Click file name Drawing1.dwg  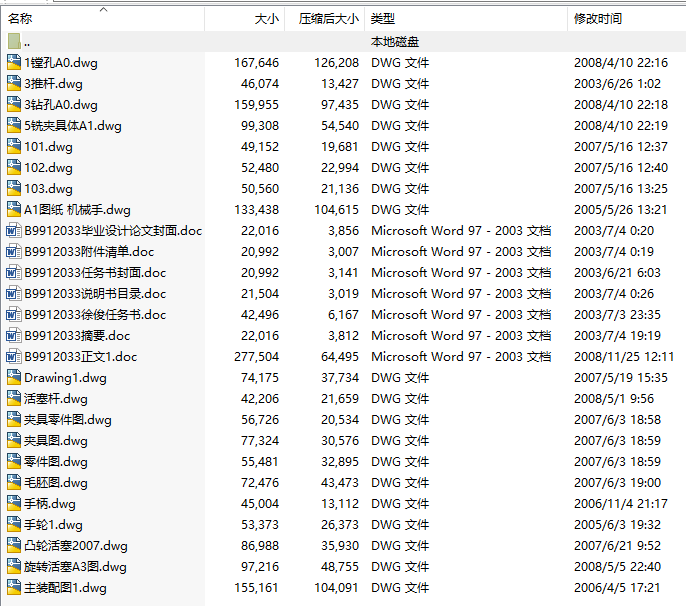[x=65, y=378]
